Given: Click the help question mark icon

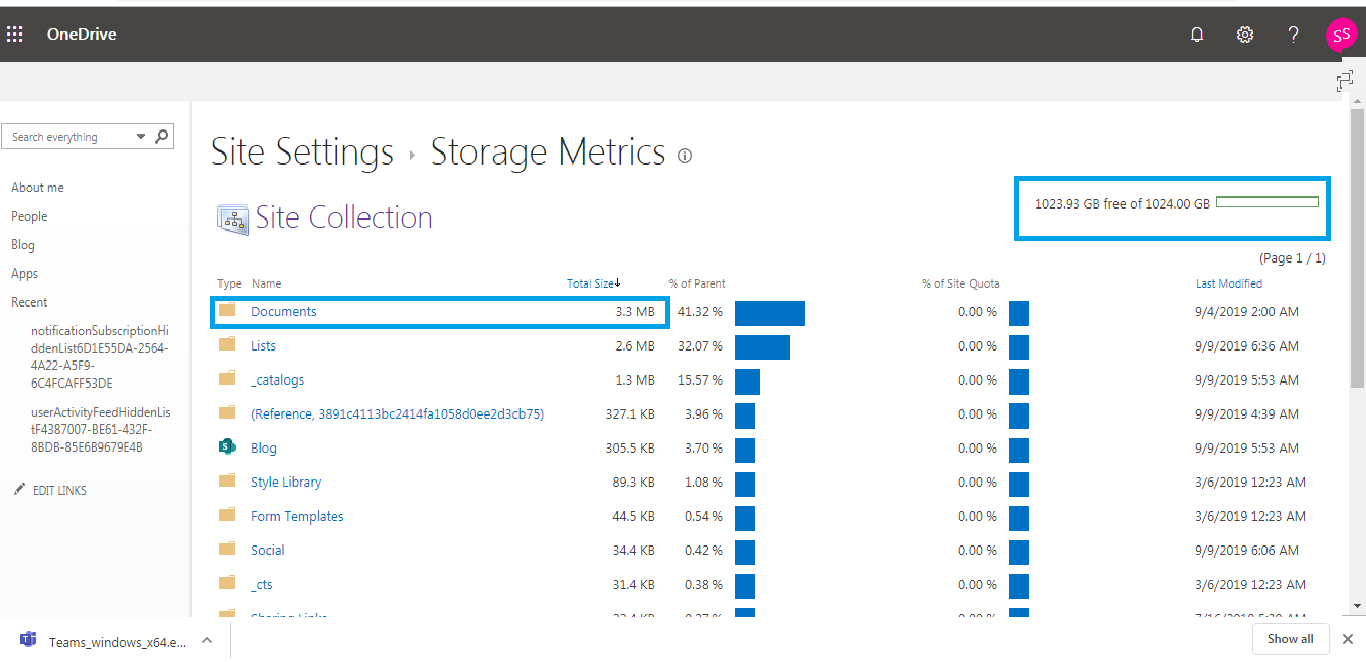Looking at the screenshot, I should (x=1293, y=34).
